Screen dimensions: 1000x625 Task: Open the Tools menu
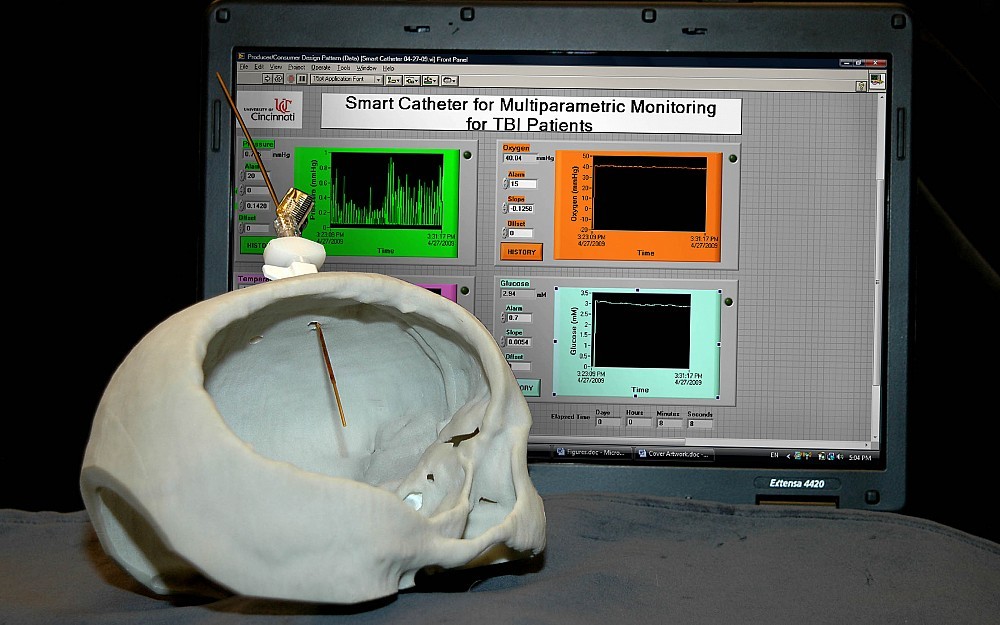(x=344, y=68)
